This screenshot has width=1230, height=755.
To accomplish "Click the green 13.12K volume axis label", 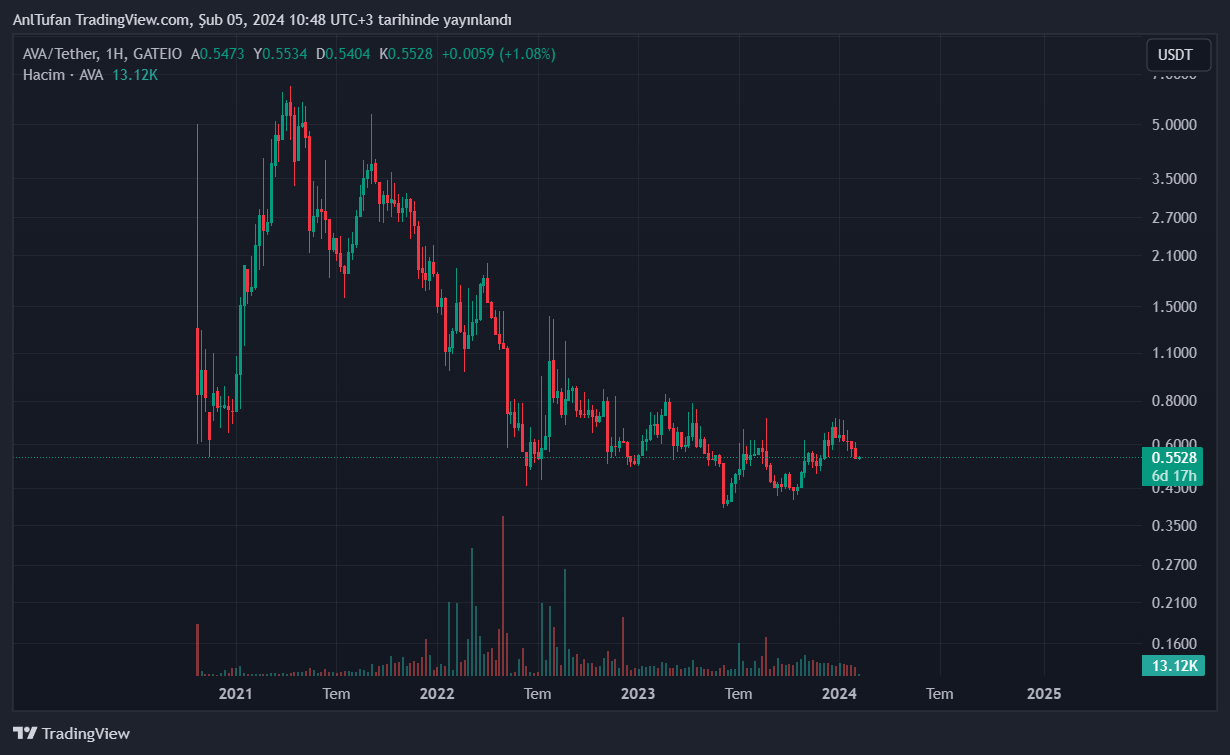I will point(1174,666).
